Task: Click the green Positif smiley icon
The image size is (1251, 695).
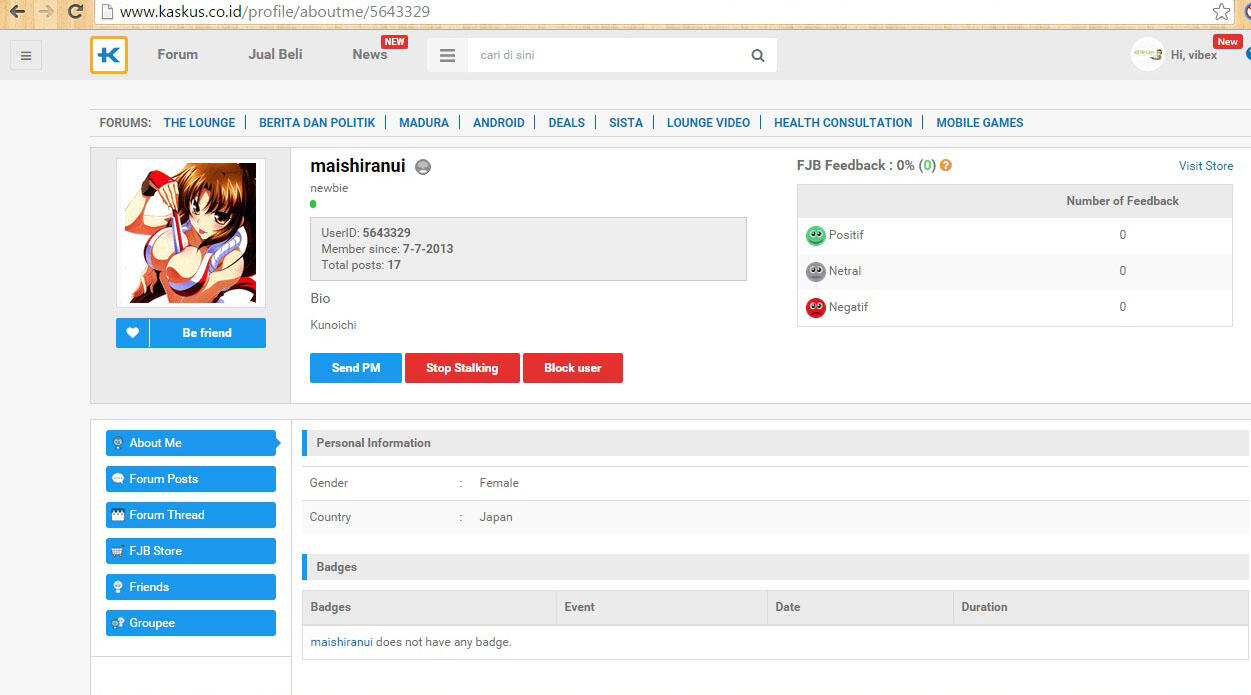Action: tap(816, 235)
